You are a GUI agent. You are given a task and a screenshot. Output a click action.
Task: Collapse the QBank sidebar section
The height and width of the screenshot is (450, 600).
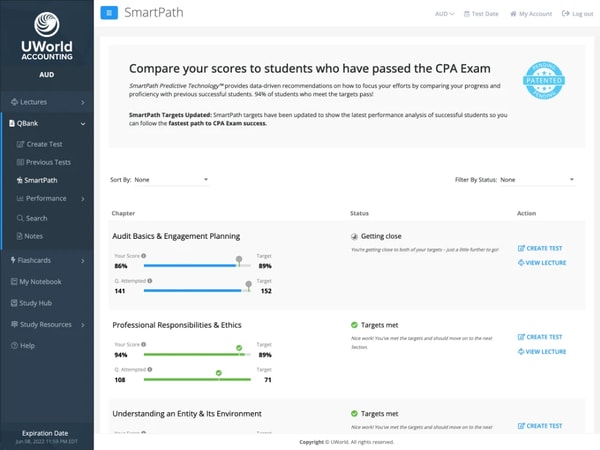[47, 124]
